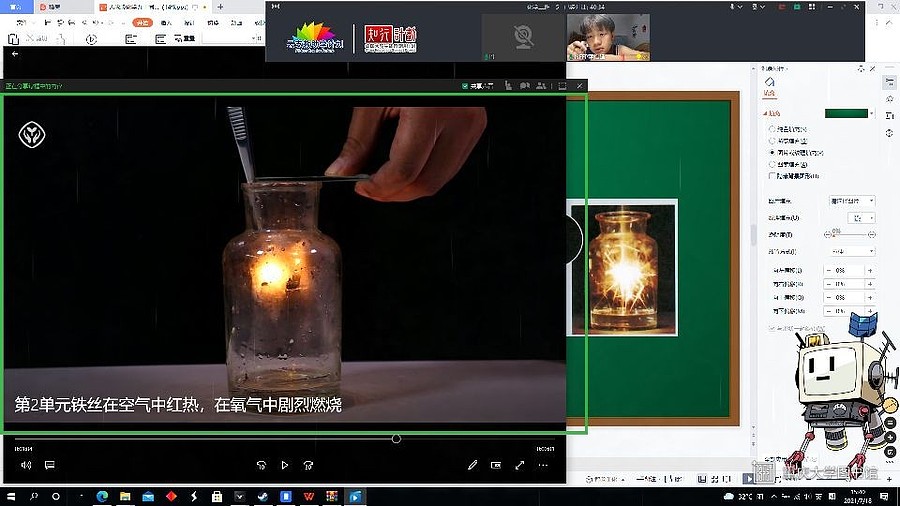900x506 pixels.
Task: Select the pen annotation tool in player
Action: (x=472, y=465)
